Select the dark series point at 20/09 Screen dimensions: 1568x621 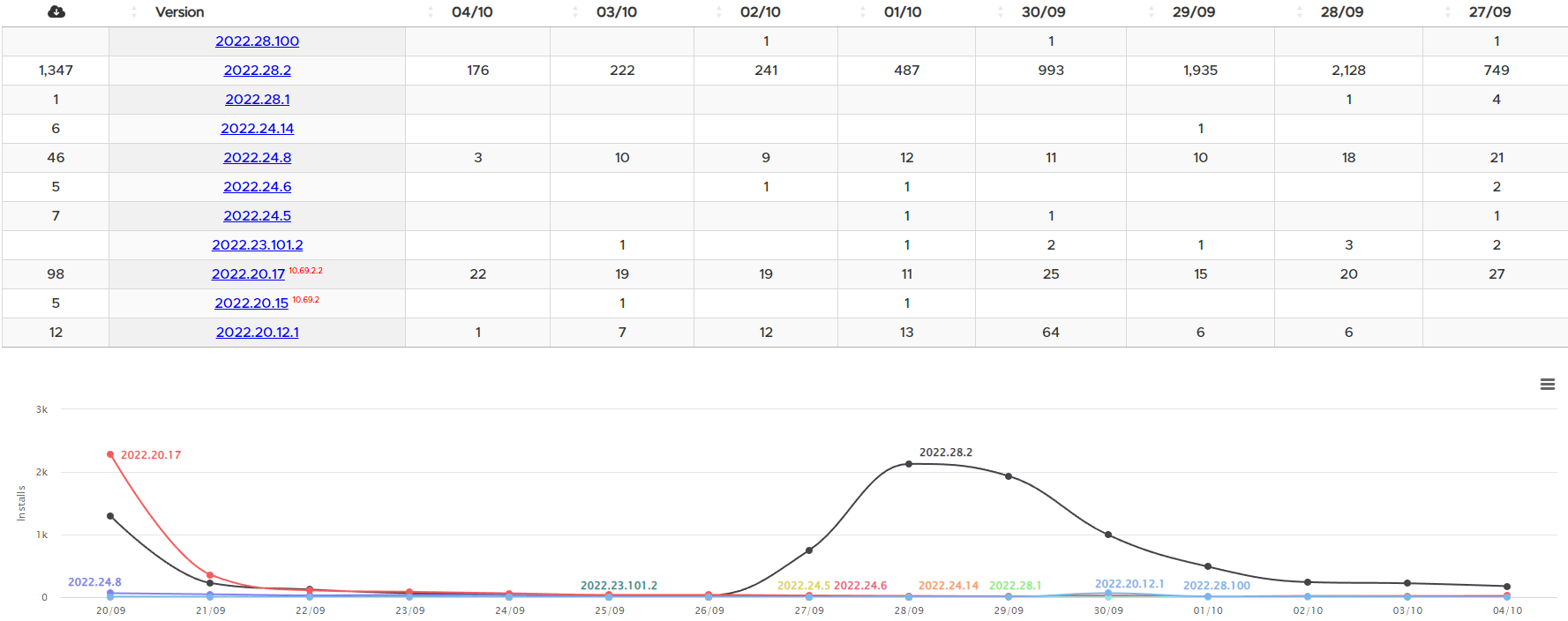110,516
